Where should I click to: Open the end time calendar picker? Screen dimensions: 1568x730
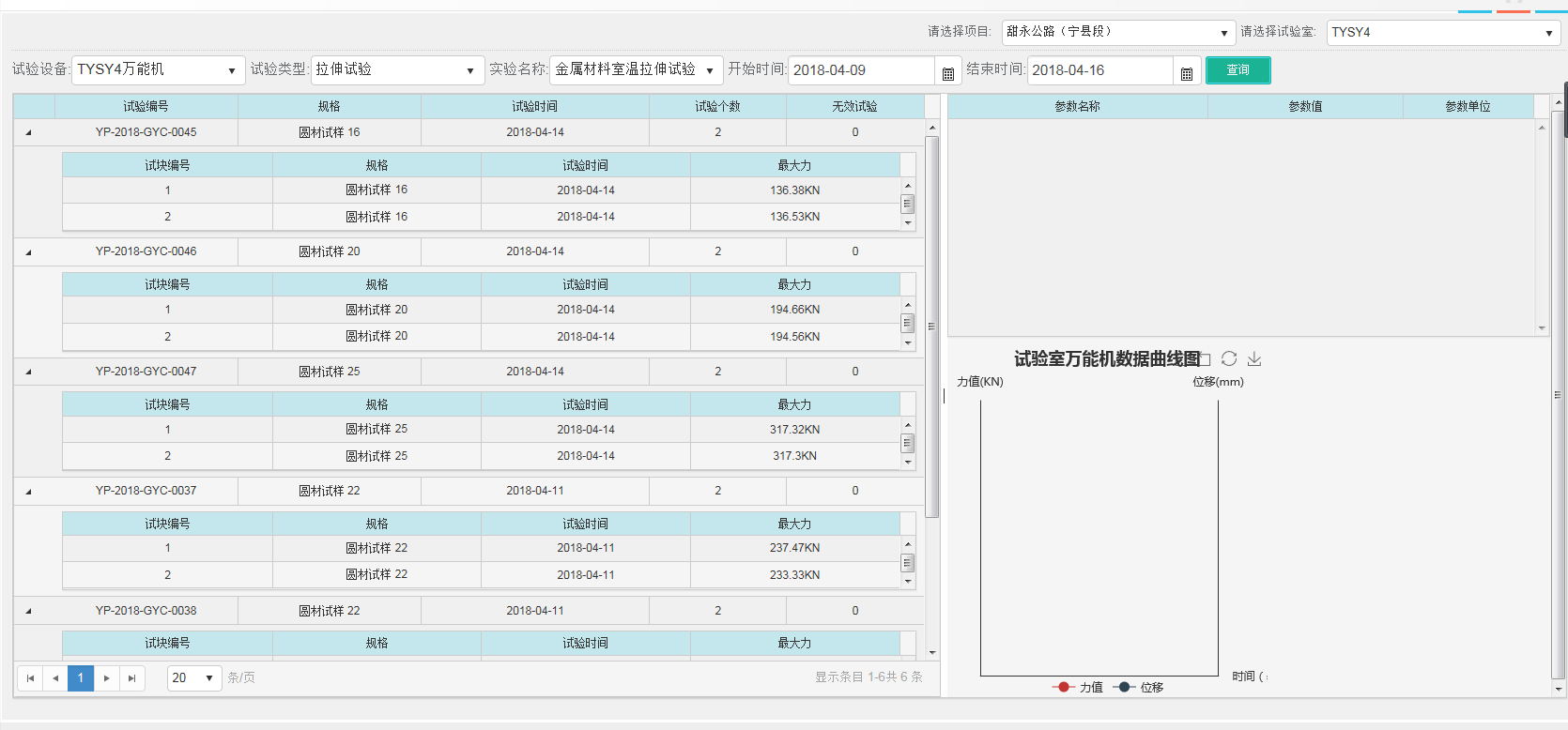pyautogui.click(x=1187, y=72)
